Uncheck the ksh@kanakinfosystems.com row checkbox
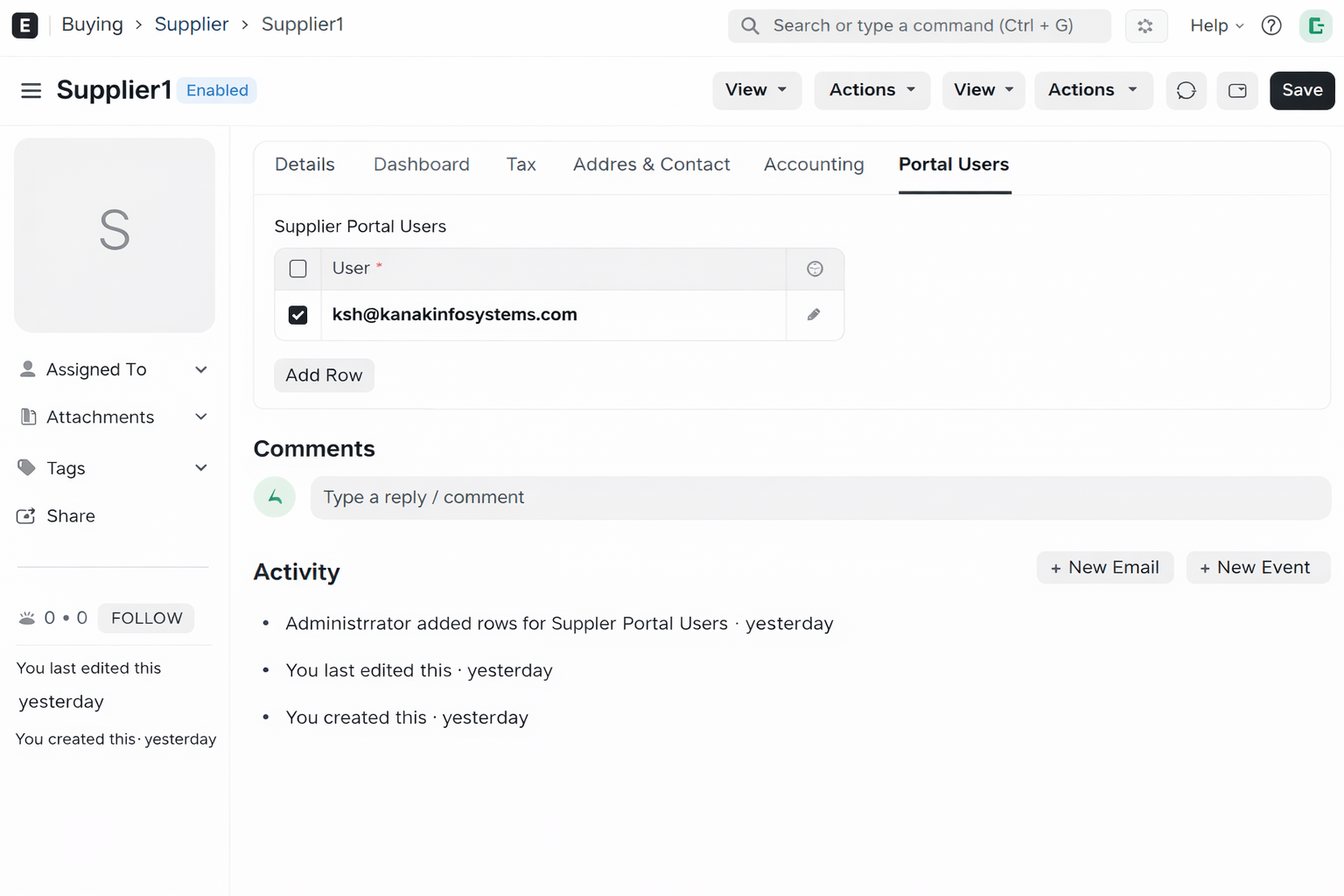Screen dimensions: 1344x896 (x=298, y=315)
